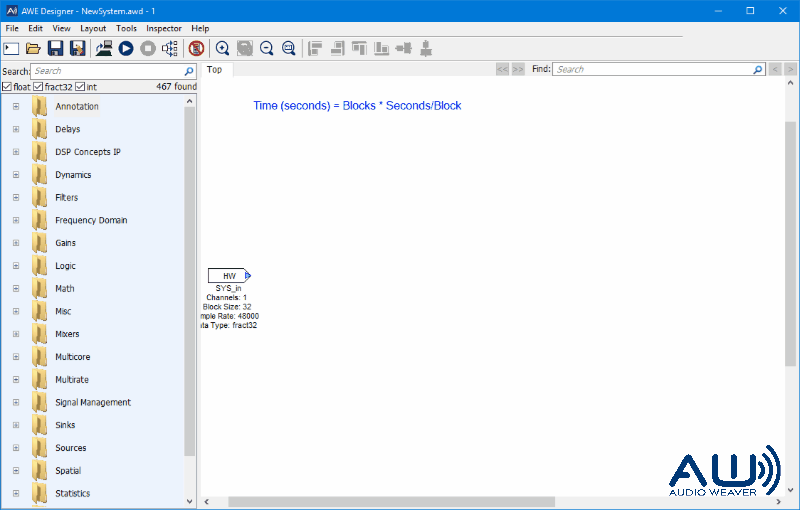The image size is (800, 510).
Task: Expand the Filters folder
Action: coord(16,197)
